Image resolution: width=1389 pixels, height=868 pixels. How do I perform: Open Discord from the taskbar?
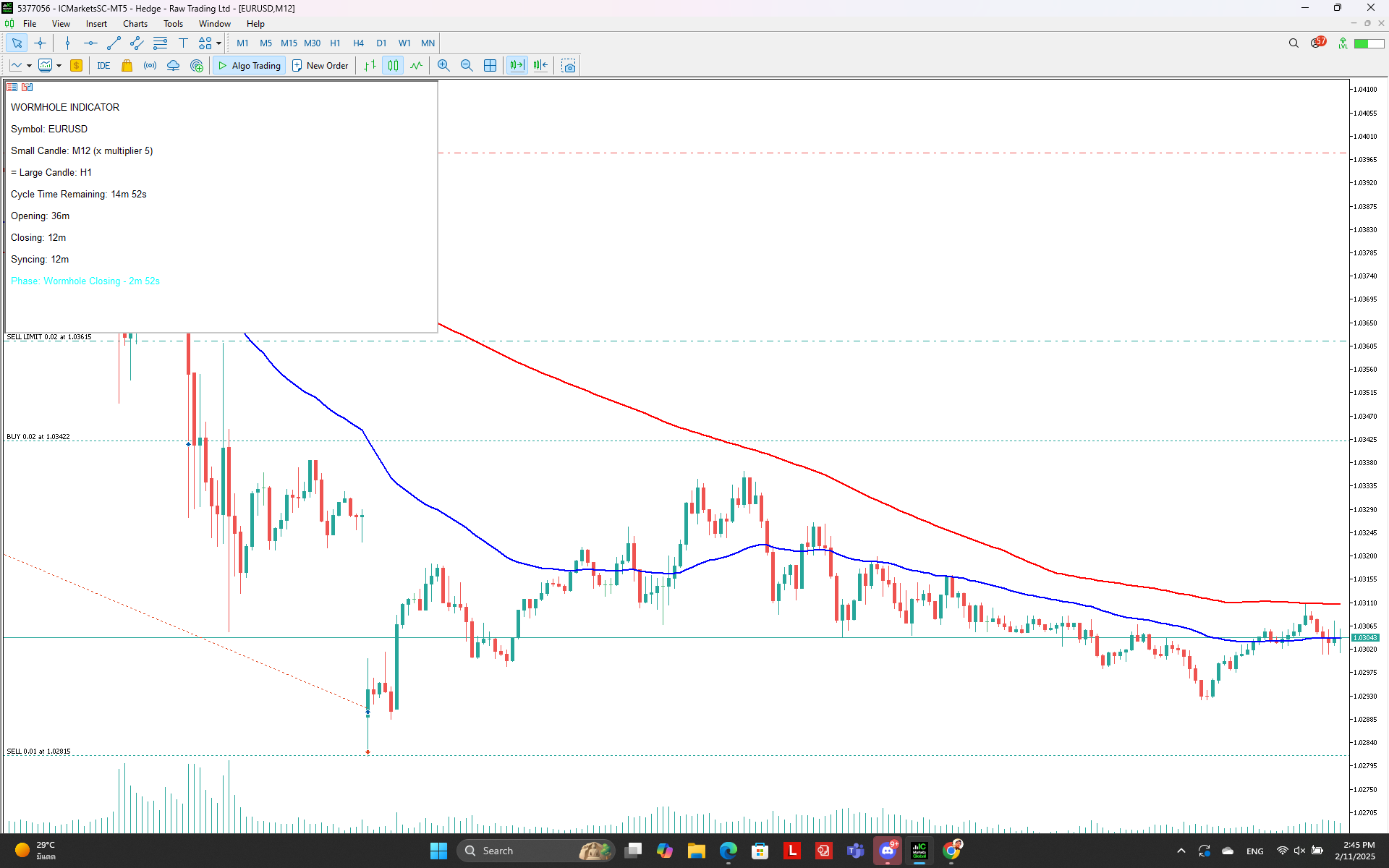[x=888, y=851]
